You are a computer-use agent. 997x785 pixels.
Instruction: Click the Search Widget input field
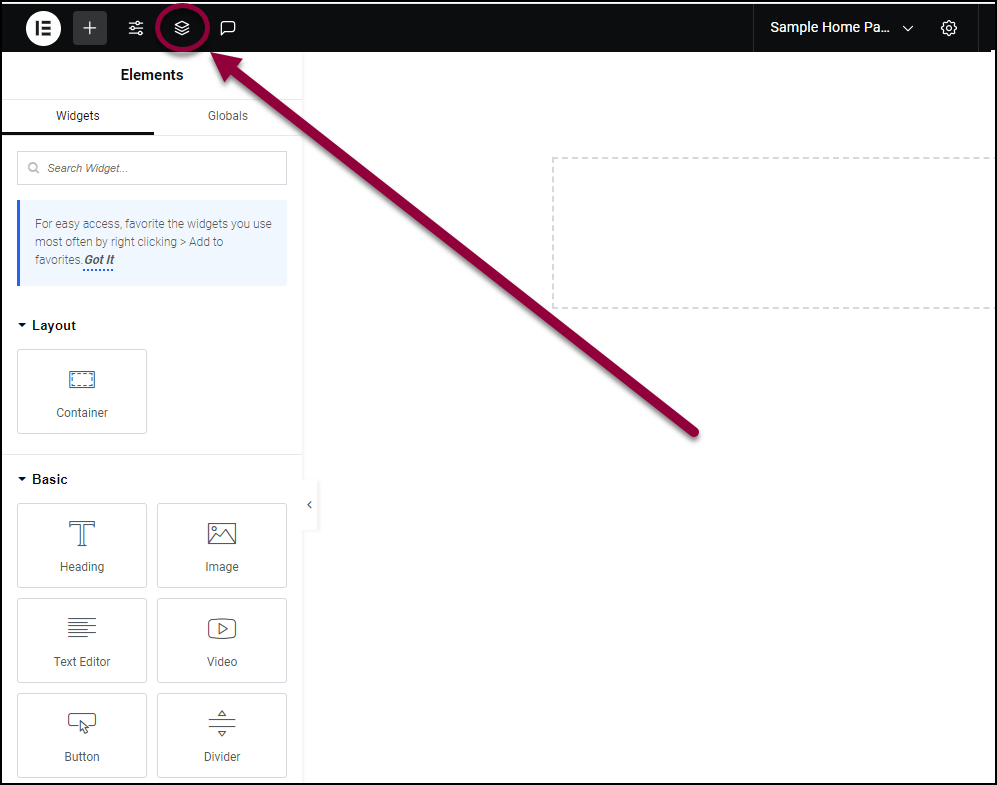152,168
